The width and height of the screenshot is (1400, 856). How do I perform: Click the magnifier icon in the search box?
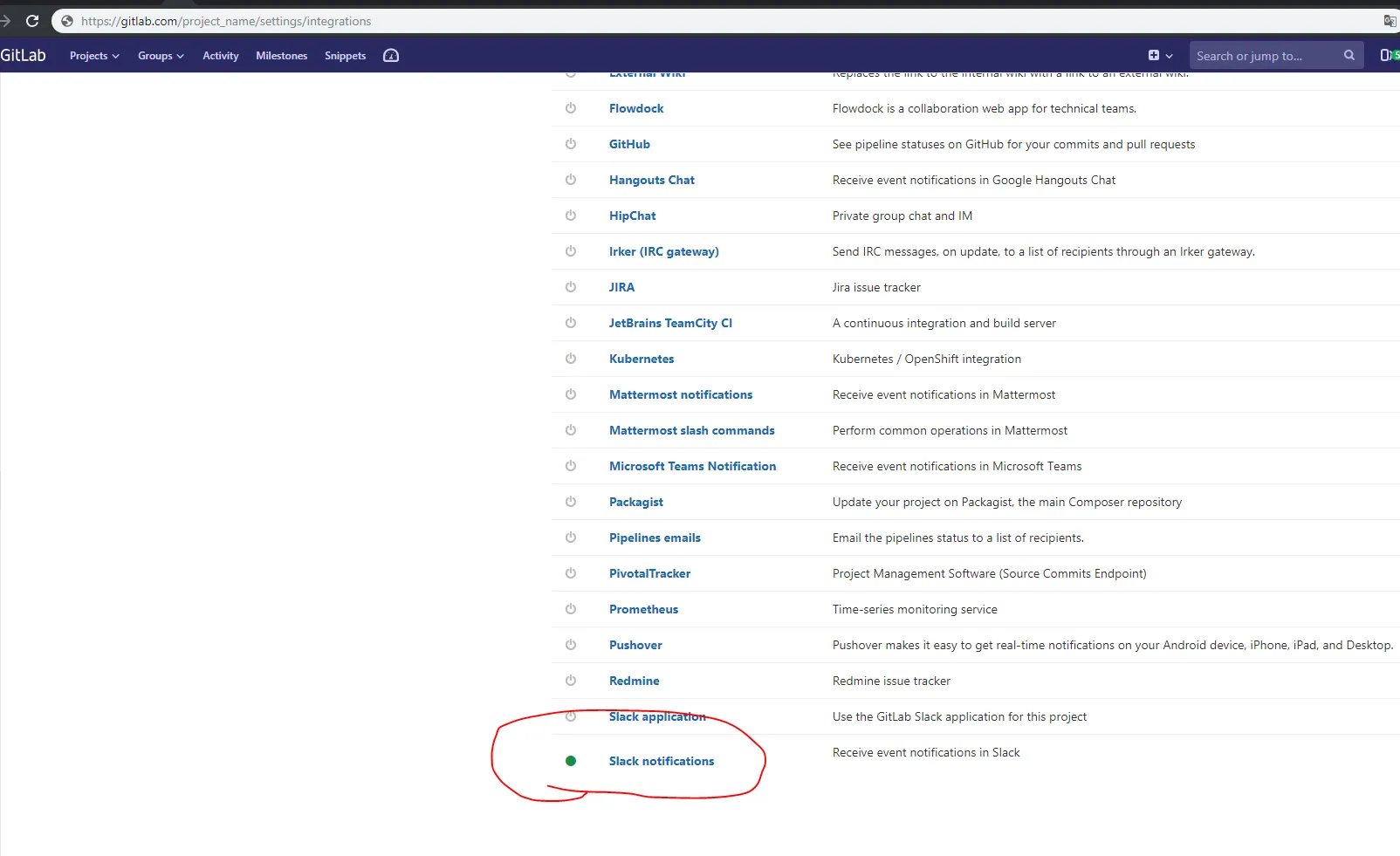click(x=1349, y=55)
